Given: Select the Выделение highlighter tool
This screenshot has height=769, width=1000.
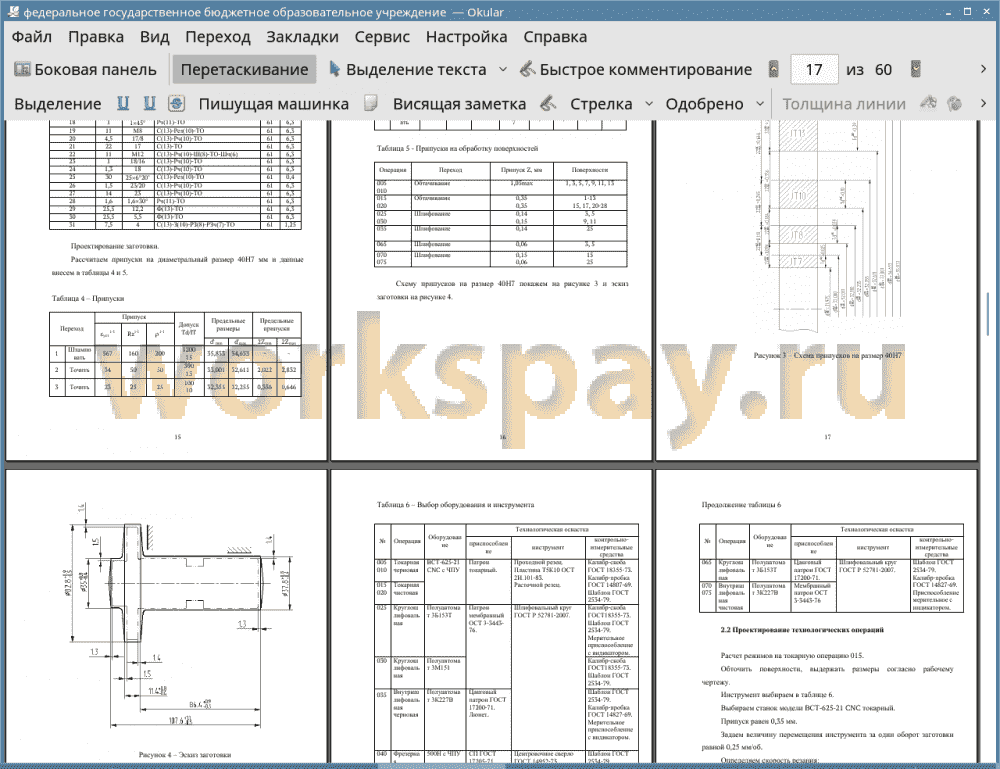Looking at the screenshot, I should [x=57, y=104].
